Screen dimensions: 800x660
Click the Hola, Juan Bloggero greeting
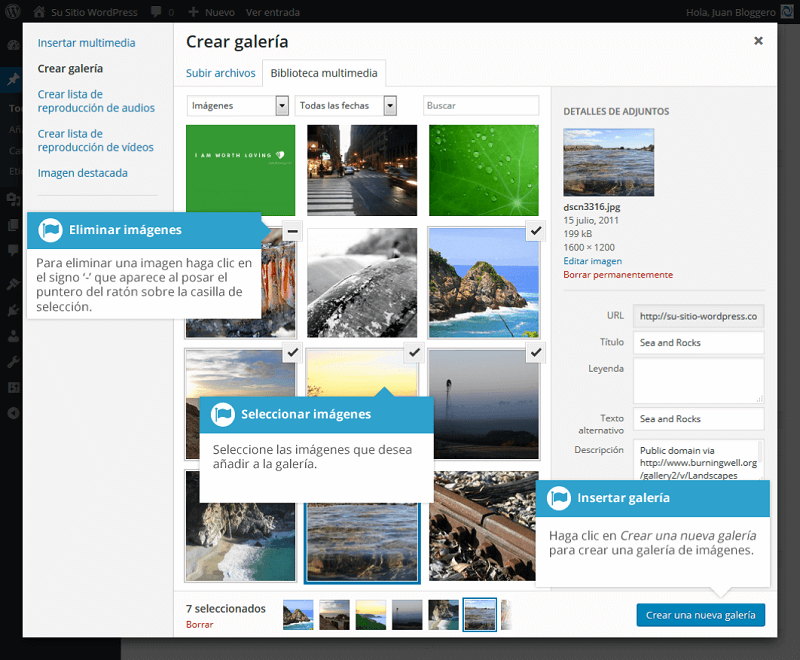pos(731,12)
